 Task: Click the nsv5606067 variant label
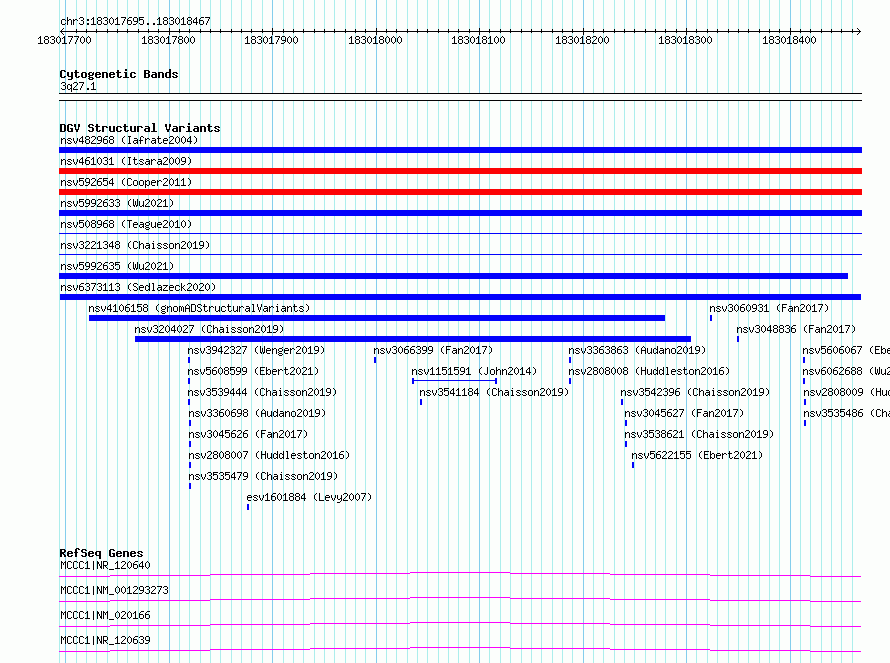(x=846, y=350)
